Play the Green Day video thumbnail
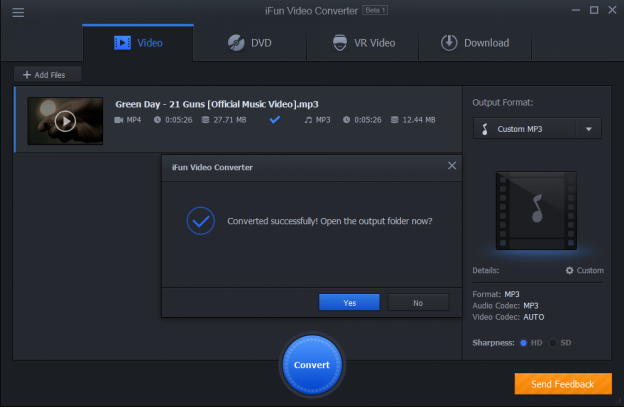 (65, 121)
